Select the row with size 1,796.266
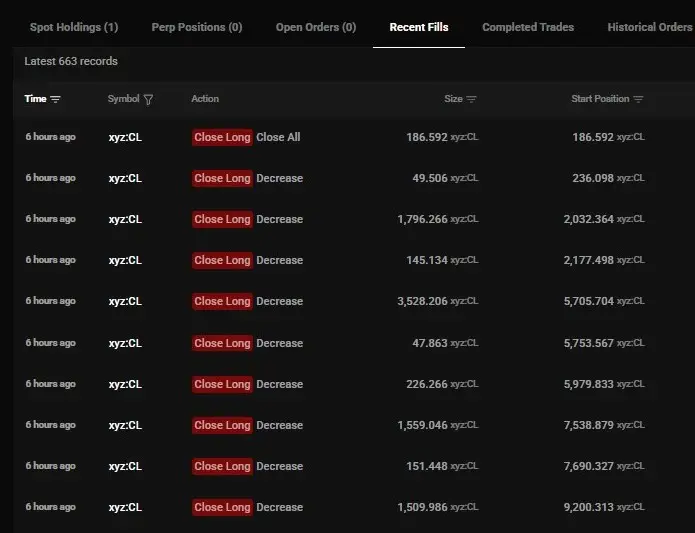 (354, 219)
